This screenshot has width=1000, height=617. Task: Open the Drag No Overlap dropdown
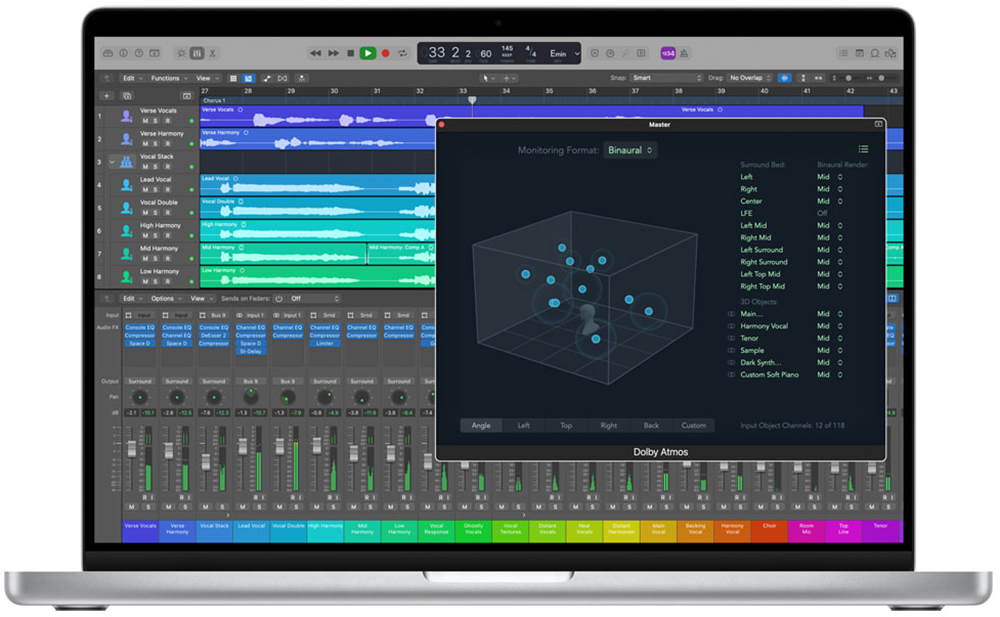[750, 78]
